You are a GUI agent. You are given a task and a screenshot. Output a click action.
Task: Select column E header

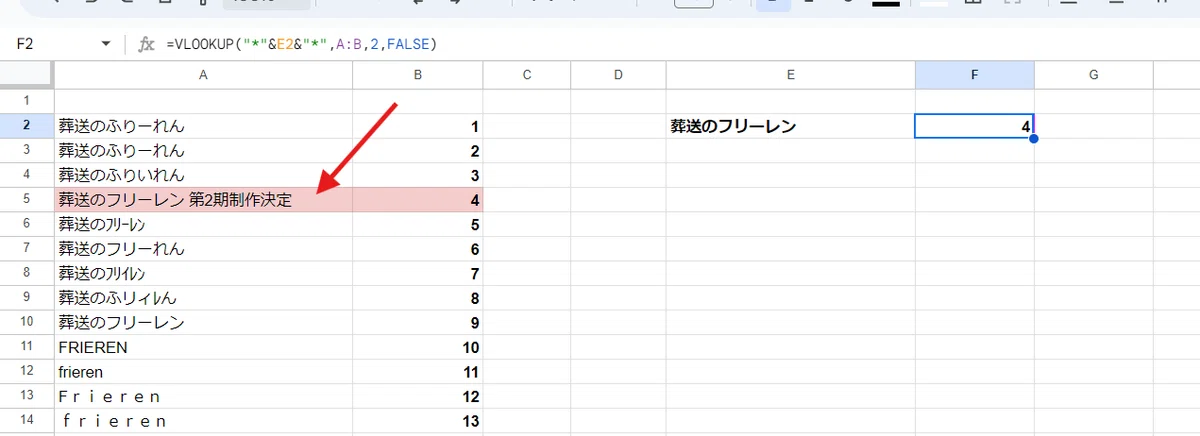point(790,75)
